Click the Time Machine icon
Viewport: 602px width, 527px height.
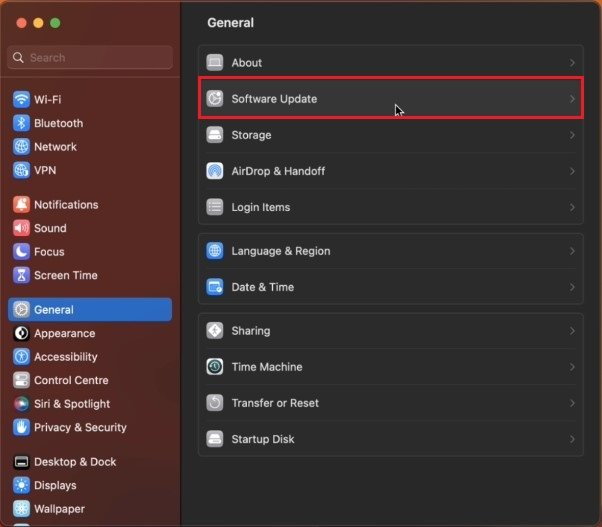point(215,367)
